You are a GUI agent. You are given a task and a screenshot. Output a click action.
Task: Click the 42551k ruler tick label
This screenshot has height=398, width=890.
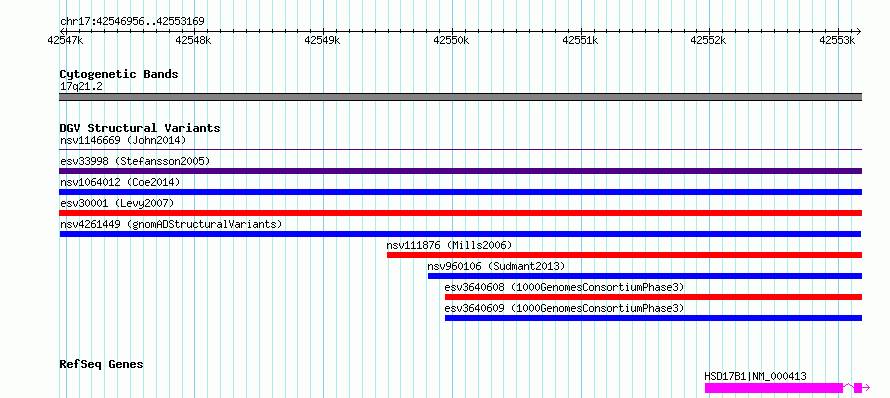581,40
